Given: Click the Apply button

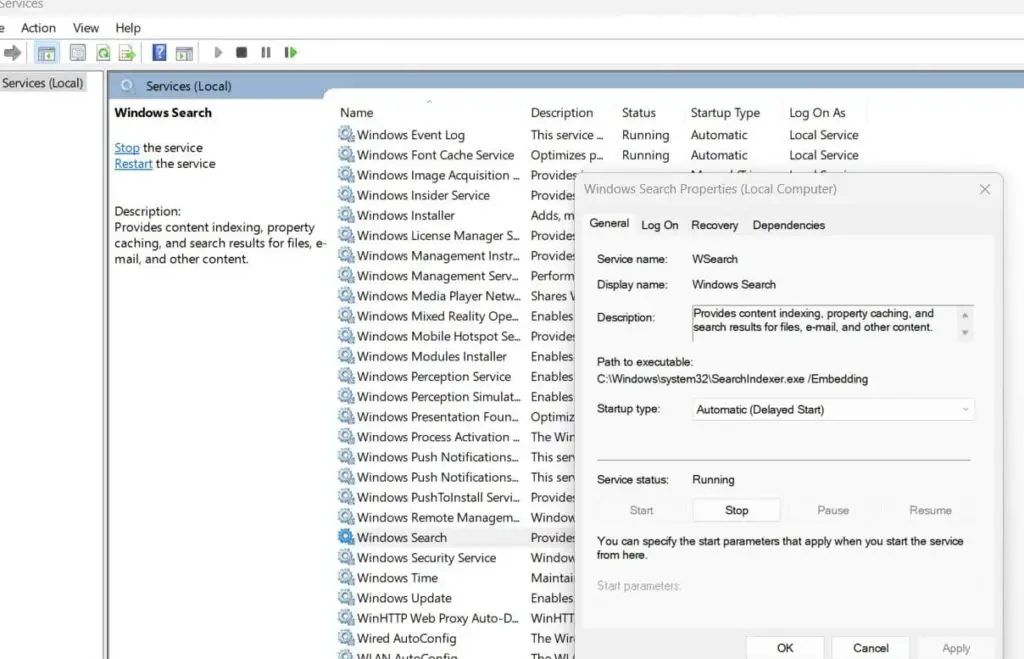Looking at the screenshot, I should tap(955, 647).
